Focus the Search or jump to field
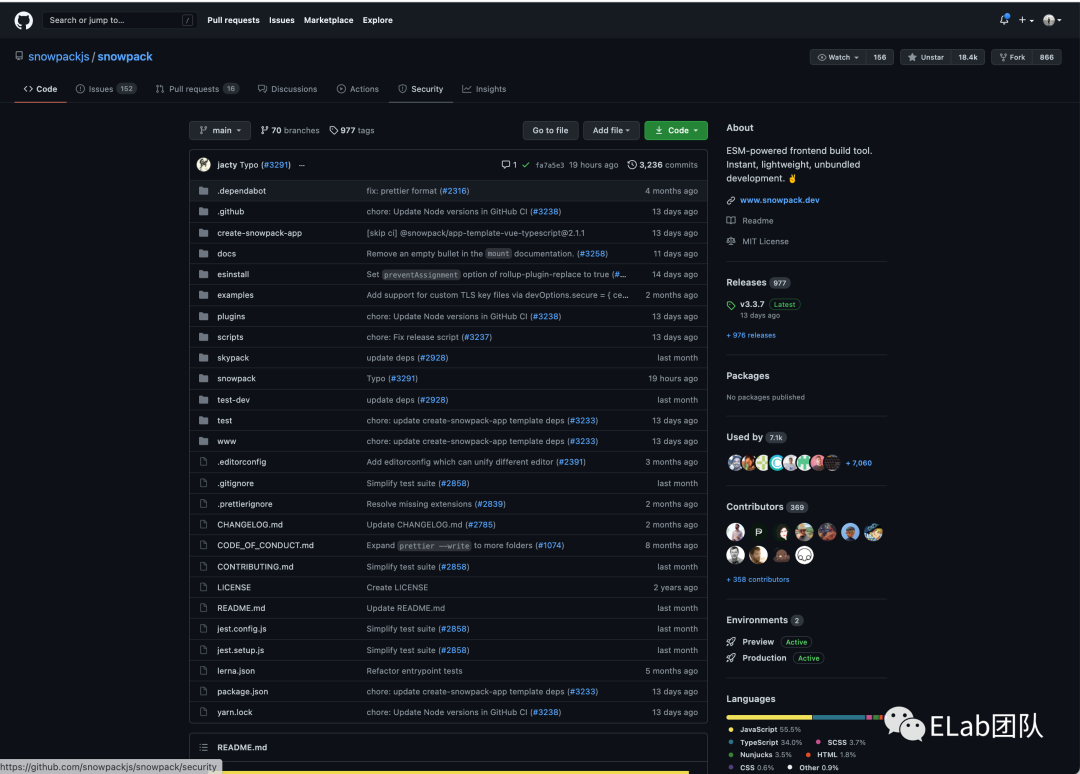The width and height of the screenshot is (1080, 774). coord(120,20)
